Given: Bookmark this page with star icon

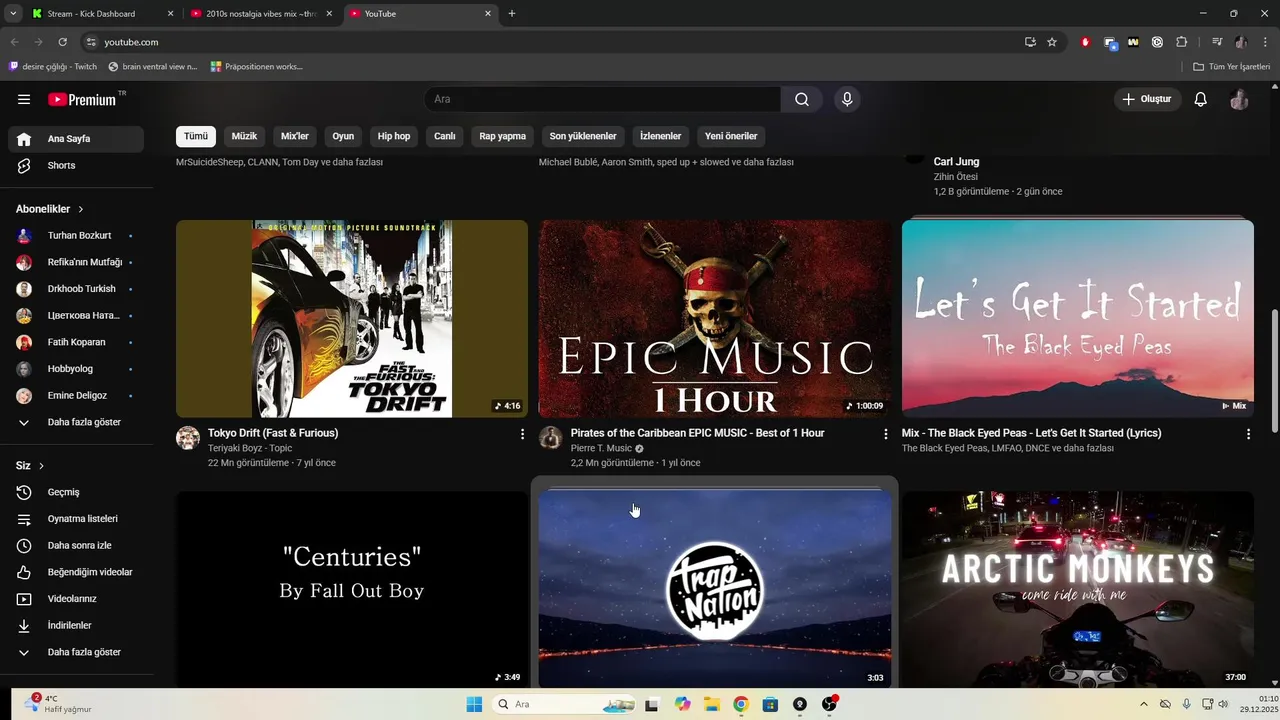Looking at the screenshot, I should tap(1052, 42).
